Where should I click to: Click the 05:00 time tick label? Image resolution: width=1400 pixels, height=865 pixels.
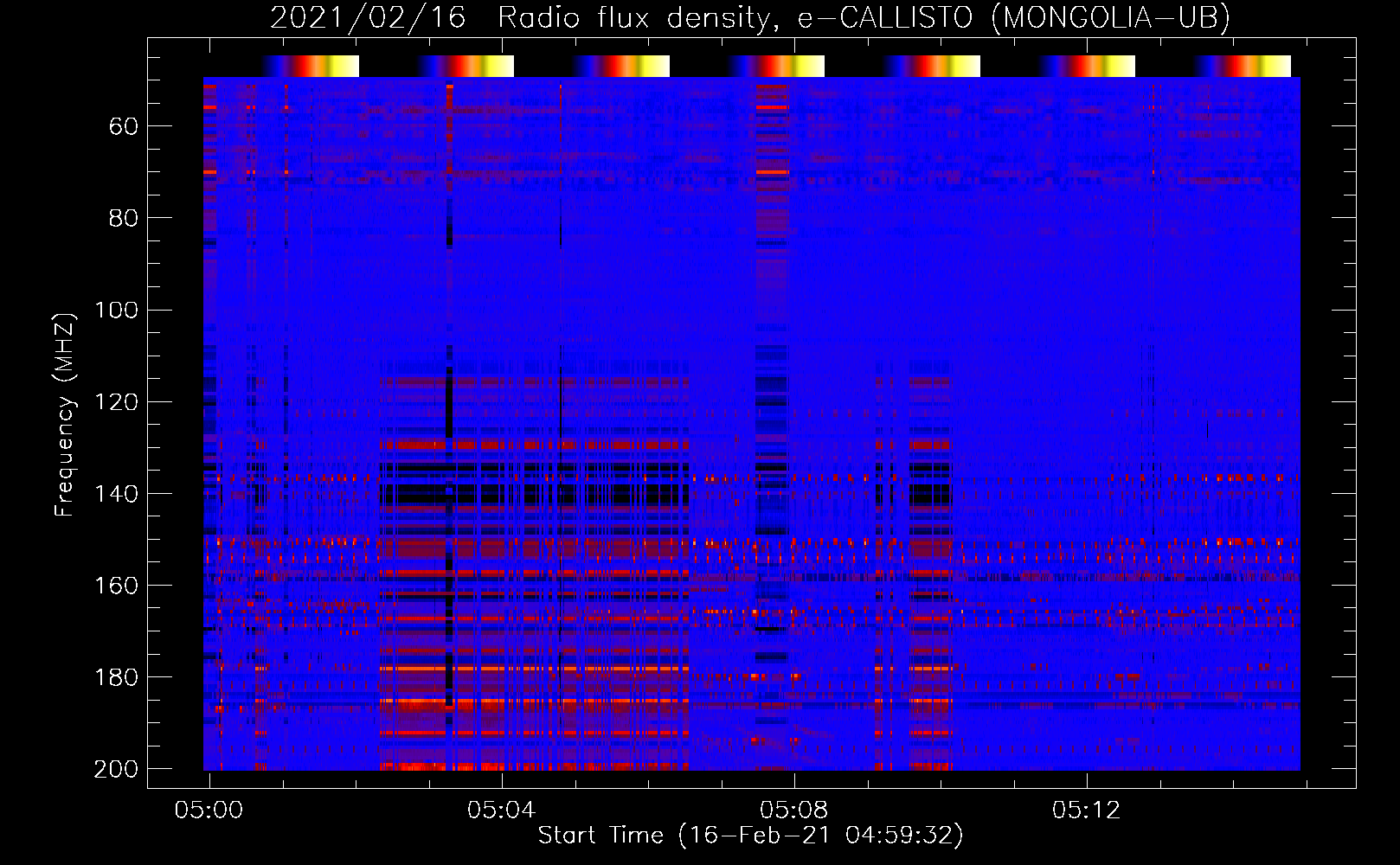click(209, 811)
